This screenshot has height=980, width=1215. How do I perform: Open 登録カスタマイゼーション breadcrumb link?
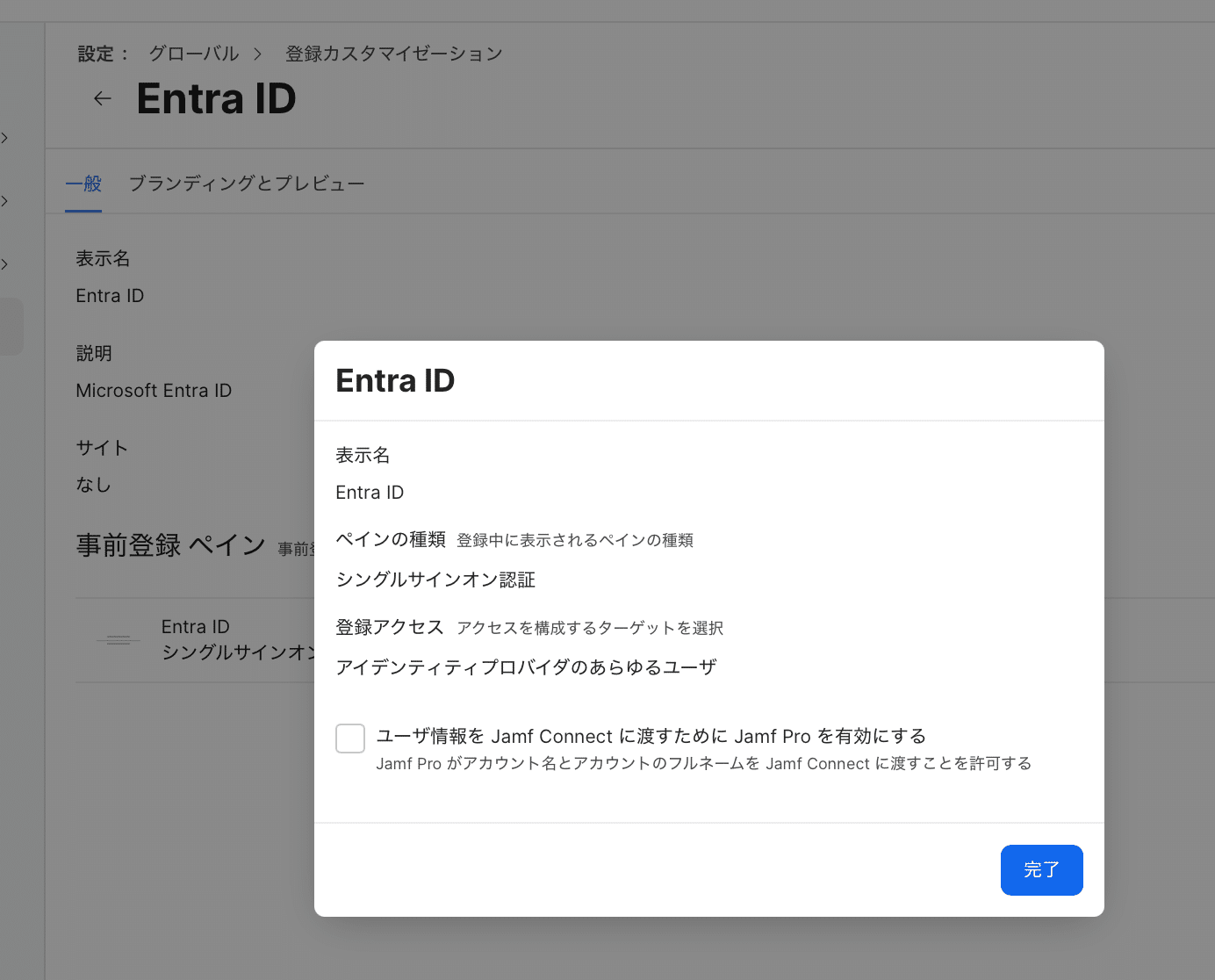tap(394, 54)
